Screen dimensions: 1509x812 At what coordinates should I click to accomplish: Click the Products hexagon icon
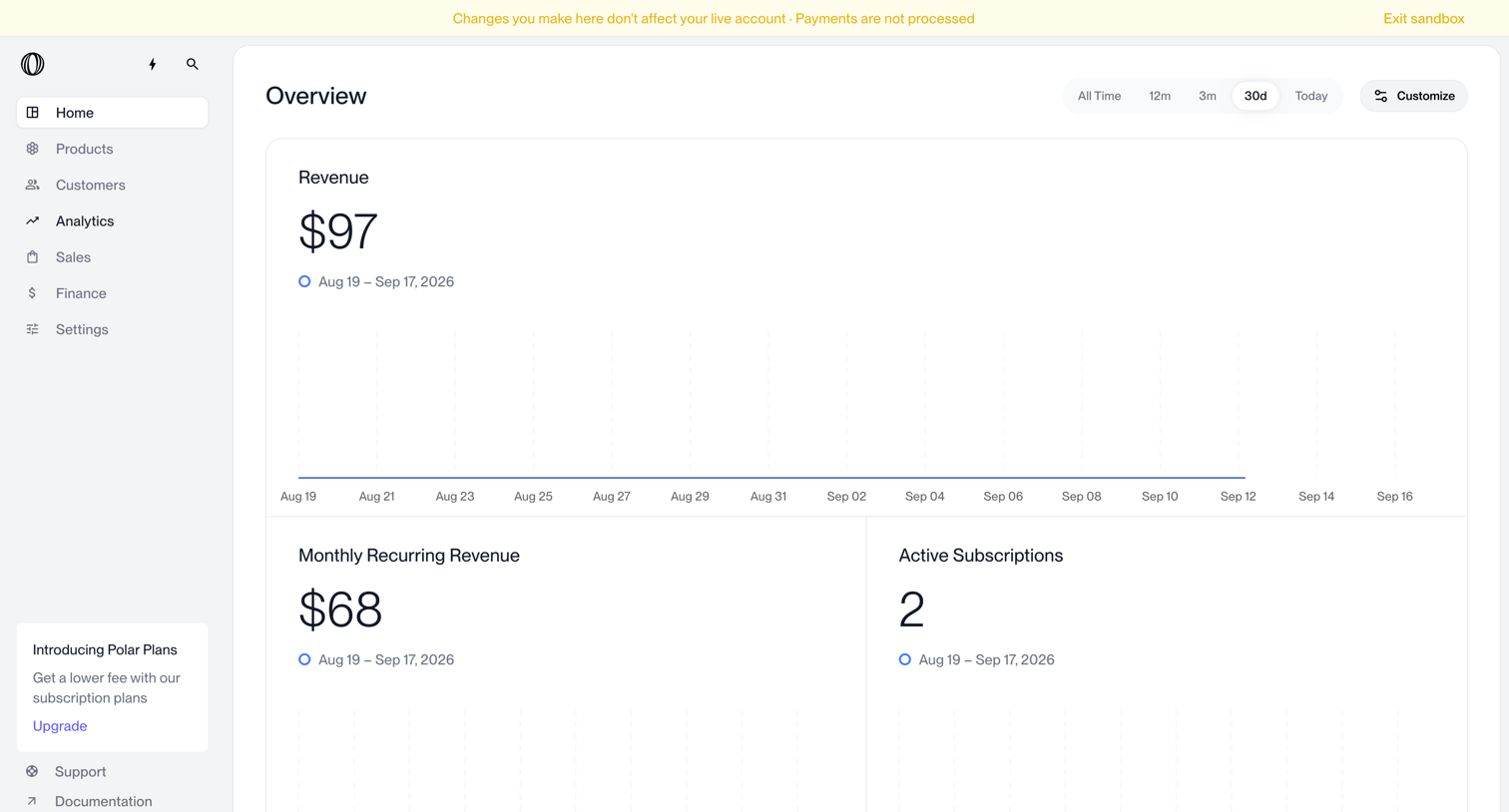pos(33,149)
